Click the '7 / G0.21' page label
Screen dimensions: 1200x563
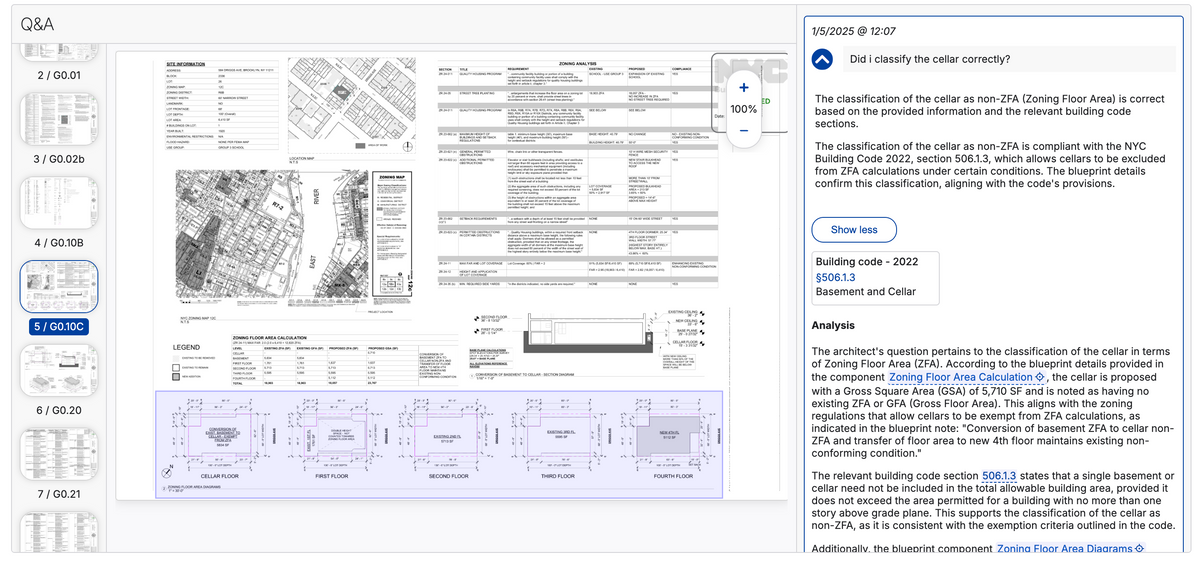point(59,494)
